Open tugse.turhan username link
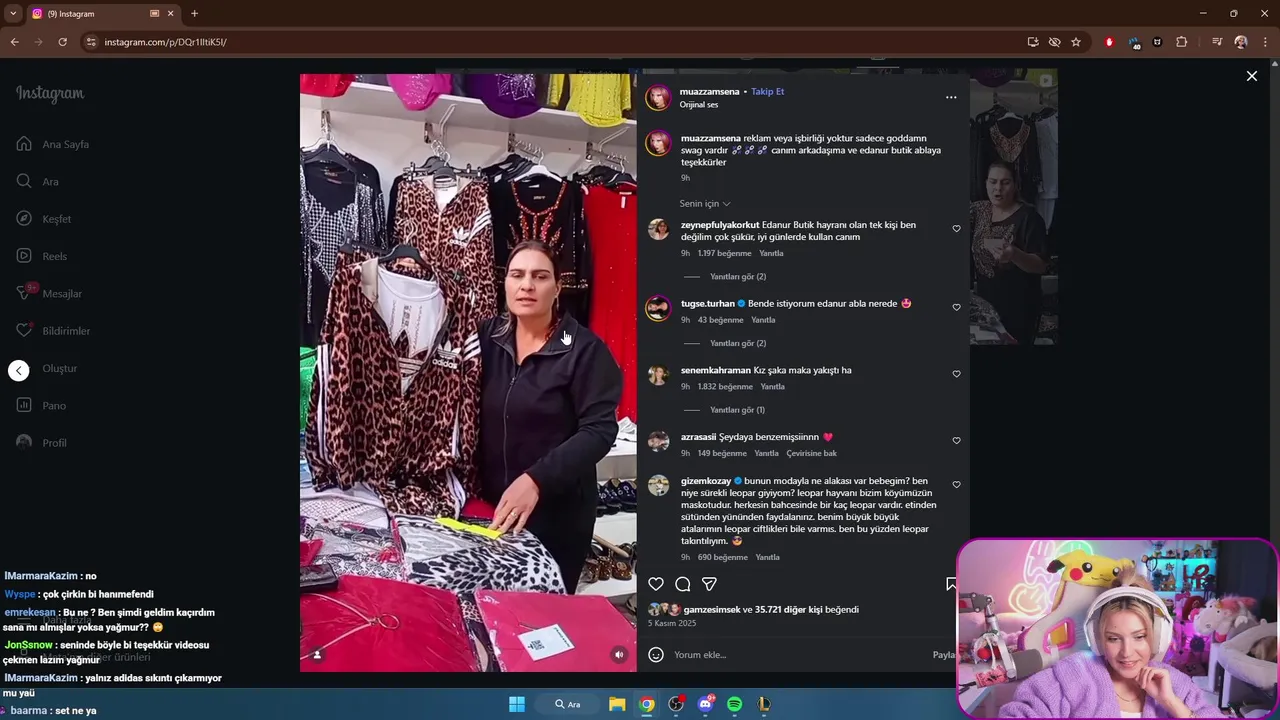1280x720 pixels. click(708, 303)
